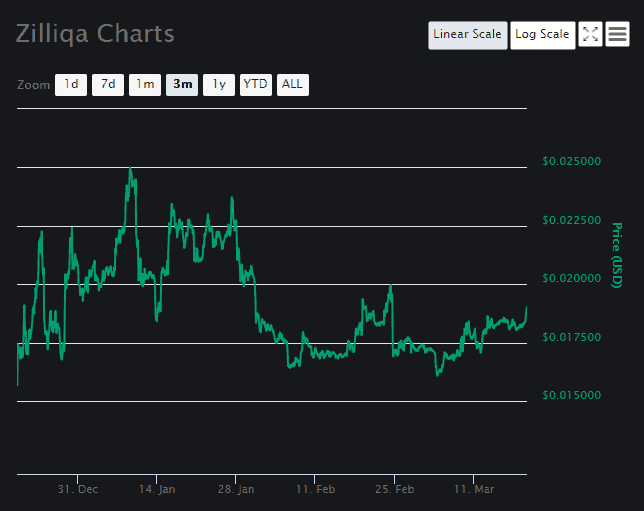
Task: Open the chart hamburger context menu
Action: (x=617, y=34)
